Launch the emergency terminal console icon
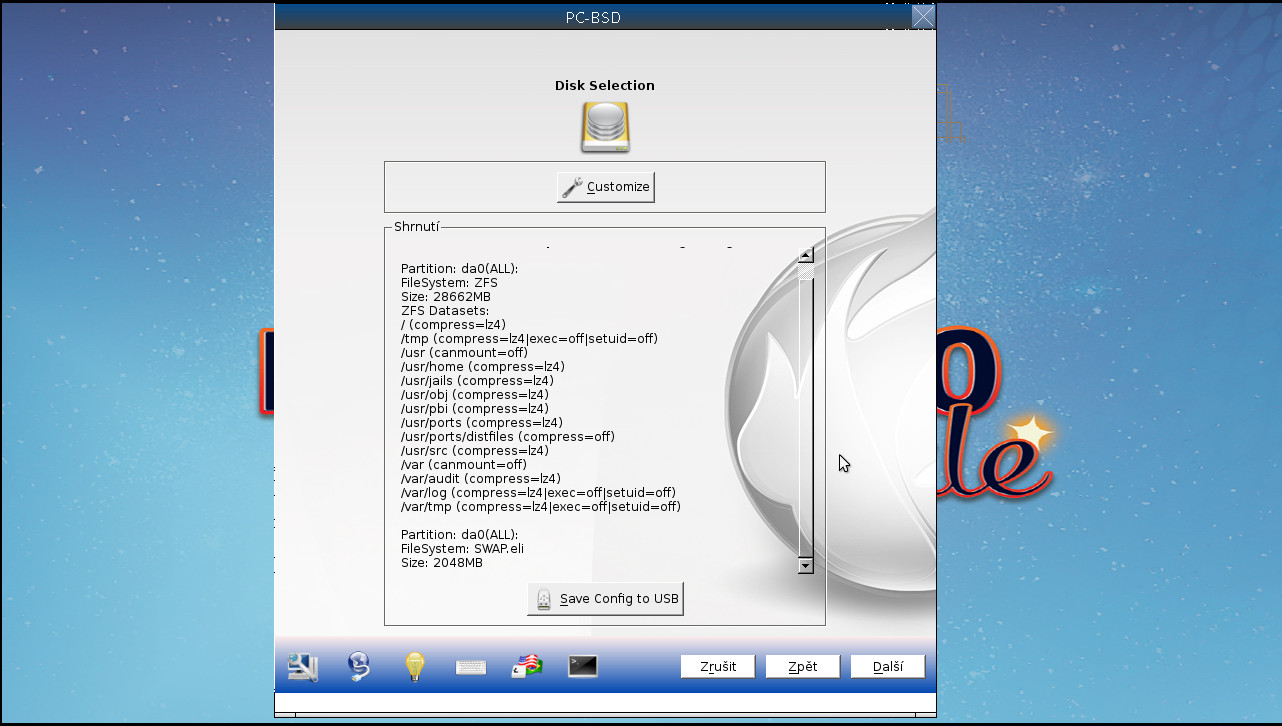The width and height of the screenshot is (1282, 726). [x=582, y=666]
